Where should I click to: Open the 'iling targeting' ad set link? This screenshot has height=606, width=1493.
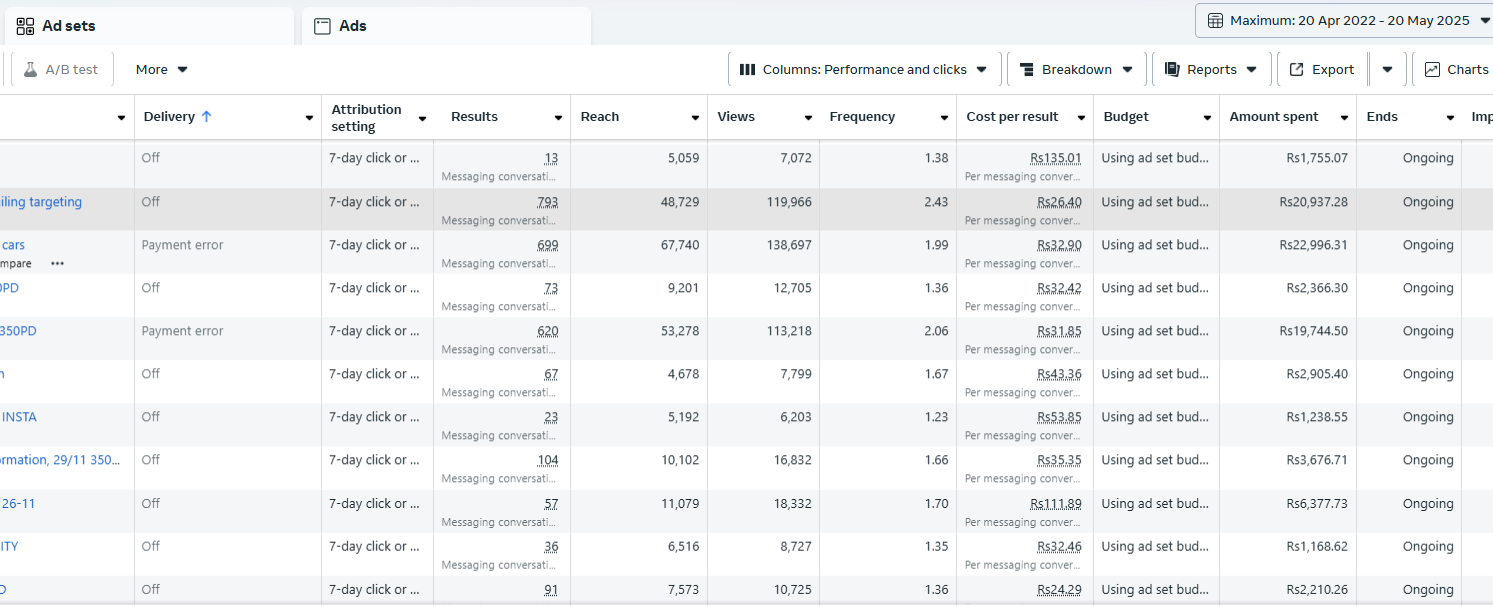(x=41, y=202)
